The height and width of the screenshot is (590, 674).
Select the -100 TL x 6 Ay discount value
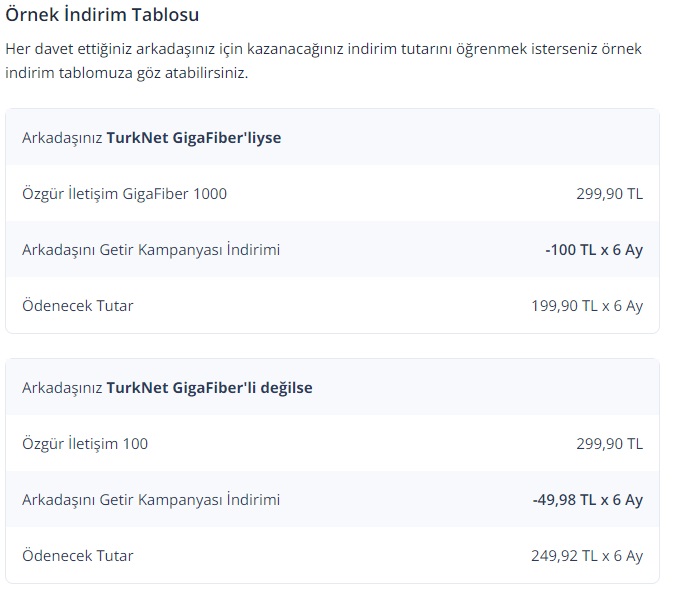(594, 250)
